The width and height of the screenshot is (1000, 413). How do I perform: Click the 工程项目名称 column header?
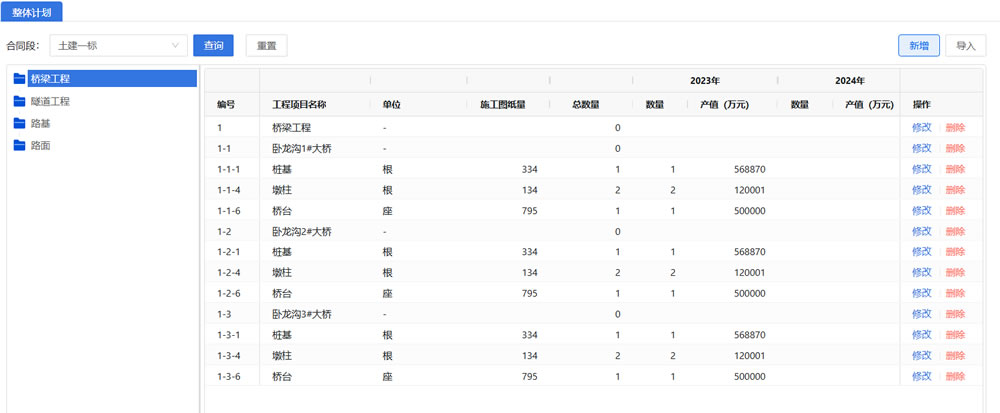(x=299, y=104)
